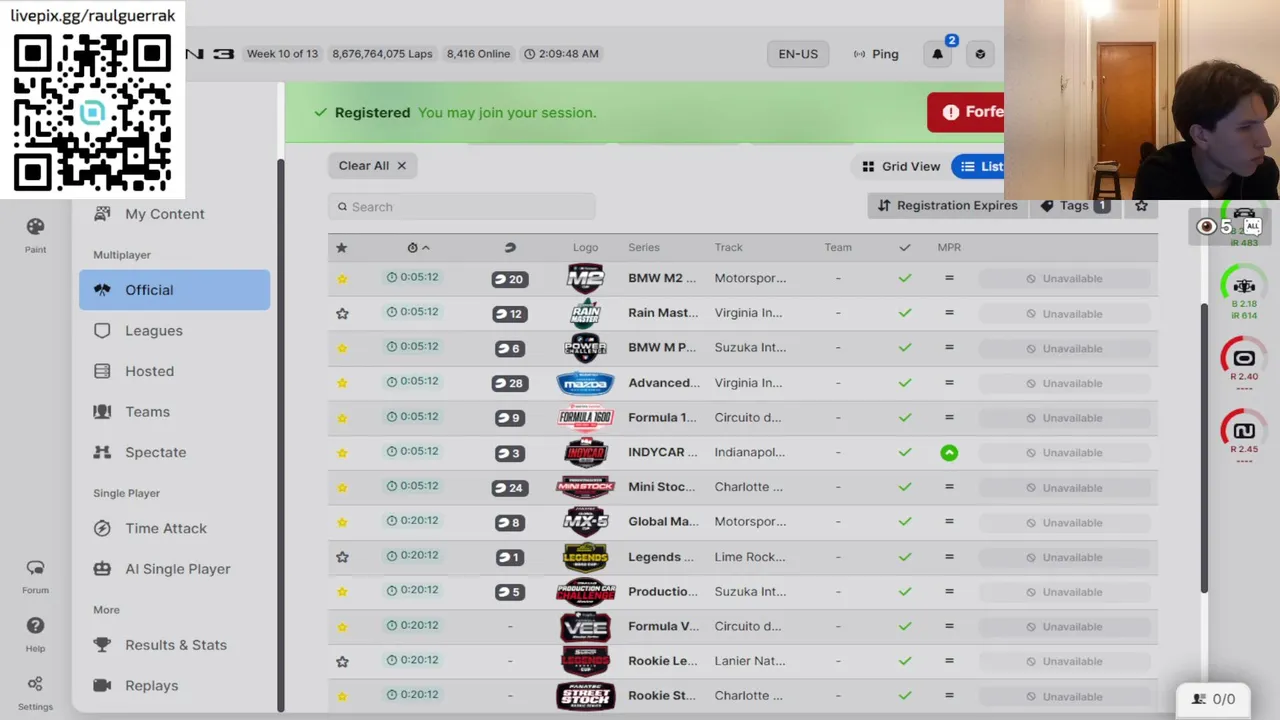This screenshot has width=1280, height=720.
Task: Click the series list vertical scrollbar
Action: [x=1204, y=446]
